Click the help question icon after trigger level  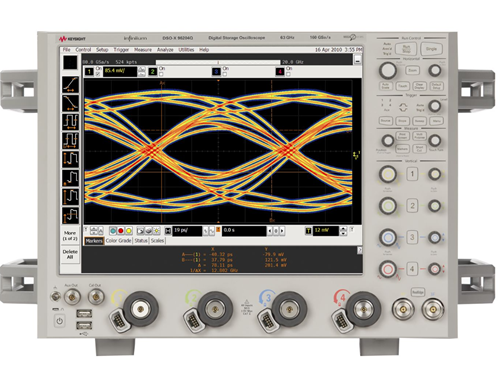(352, 229)
